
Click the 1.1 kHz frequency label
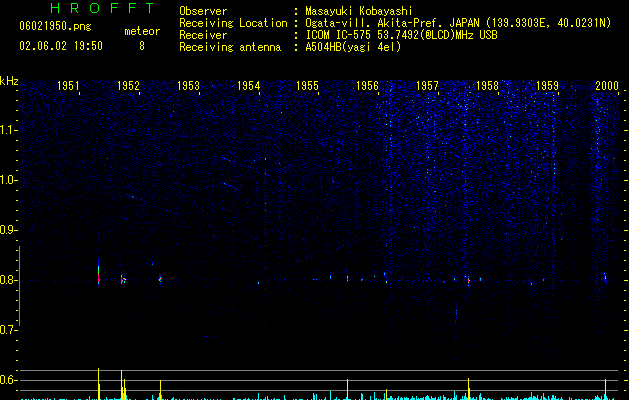pyautogui.click(x=9, y=130)
